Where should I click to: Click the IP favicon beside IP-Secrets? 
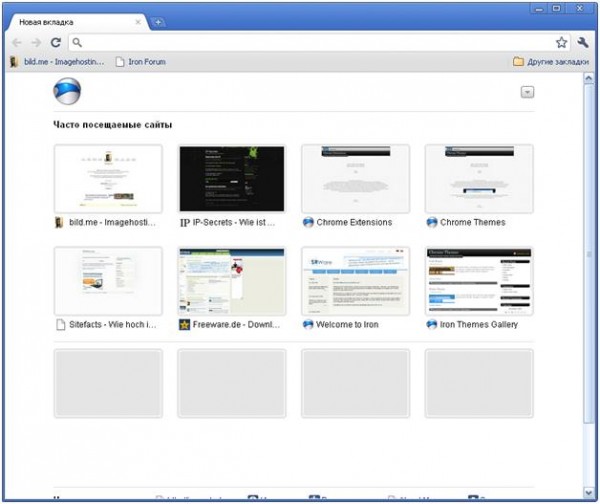pos(185,223)
